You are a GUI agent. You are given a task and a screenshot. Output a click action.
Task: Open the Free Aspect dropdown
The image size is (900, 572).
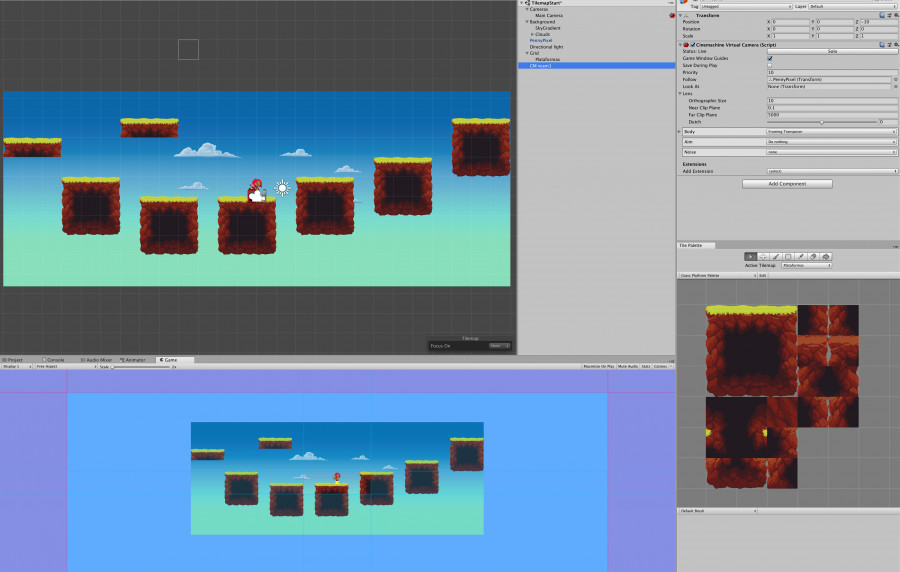[66, 366]
